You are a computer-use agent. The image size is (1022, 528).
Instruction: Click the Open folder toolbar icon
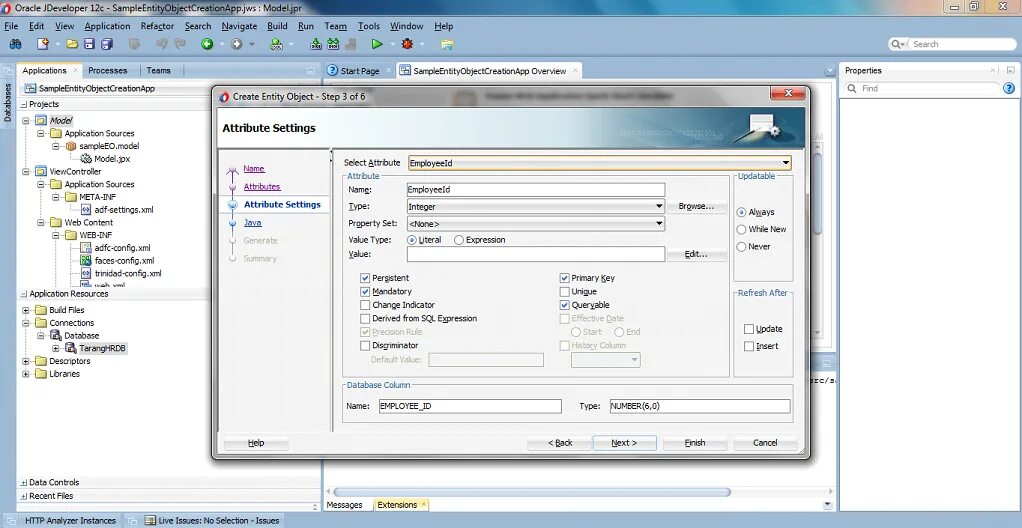(72, 44)
